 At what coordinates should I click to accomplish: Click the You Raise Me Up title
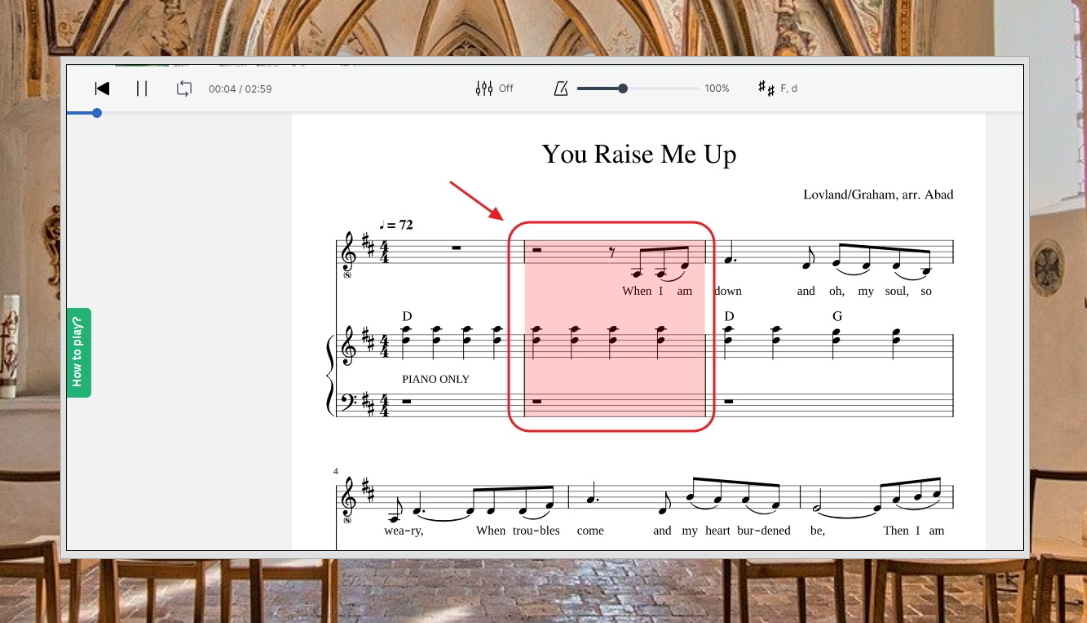point(639,154)
